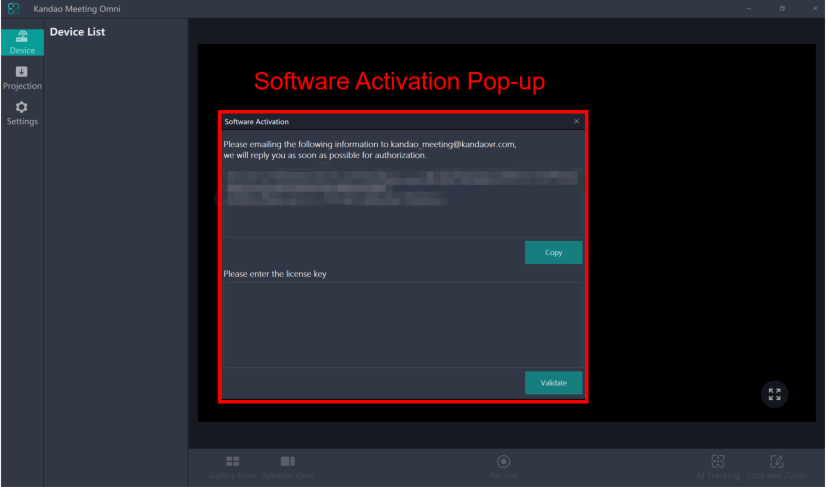
Task: Switch to Gallery View layout
Action: [x=232, y=466]
